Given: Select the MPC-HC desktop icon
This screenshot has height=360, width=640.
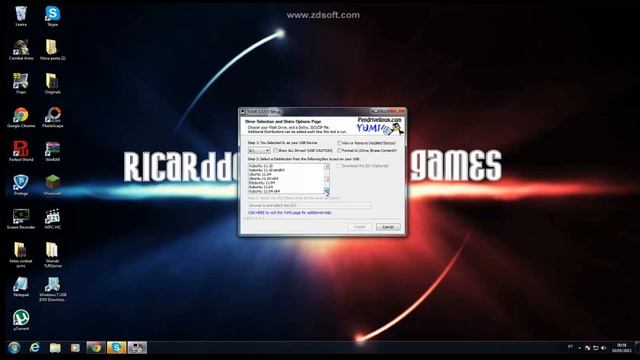Looking at the screenshot, I should tap(52, 219).
